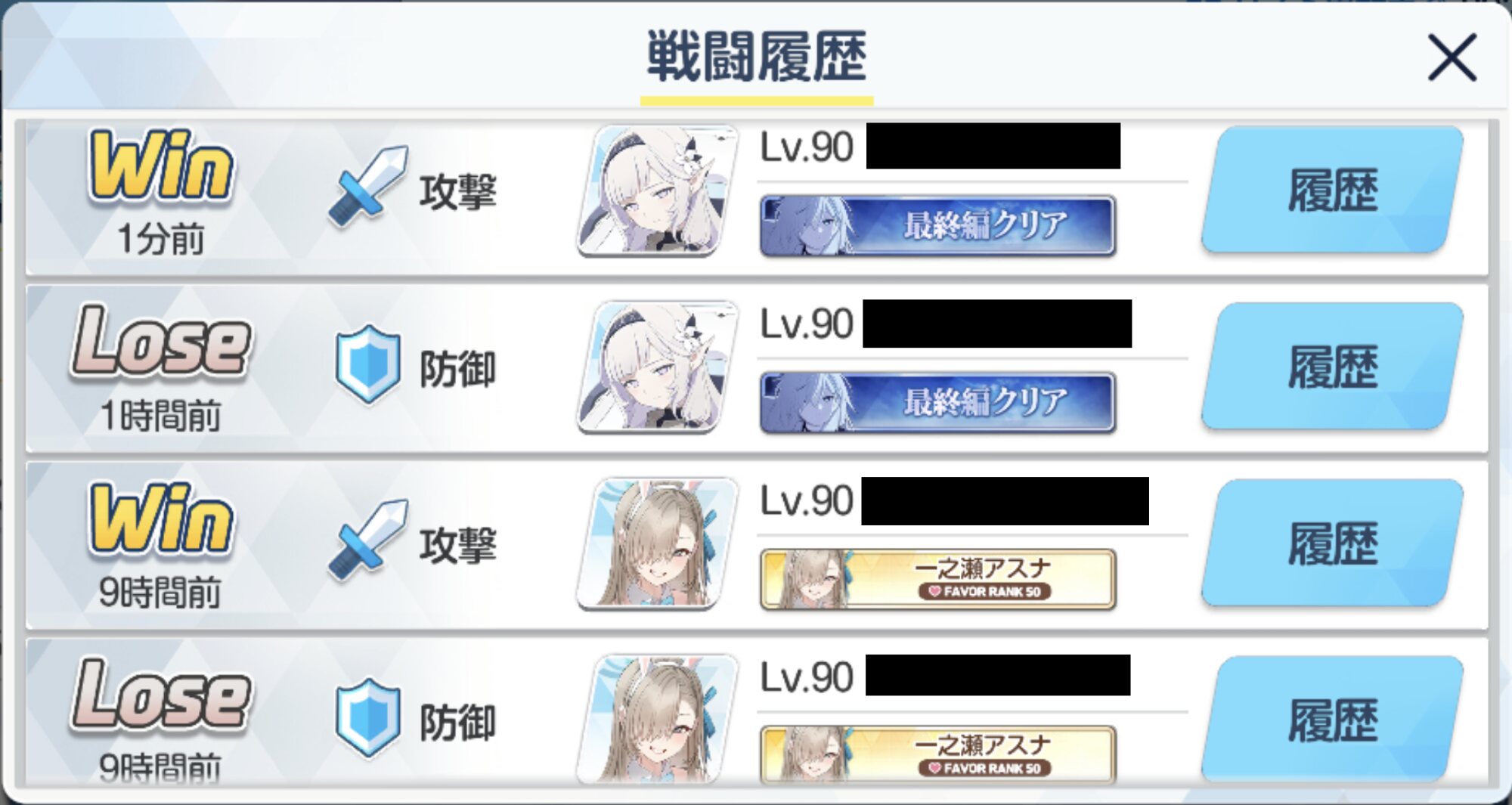The image size is (1512, 805).
Task: Select bunny-ear Asuna portrait in fourth row
Action: click(x=657, y=718)
